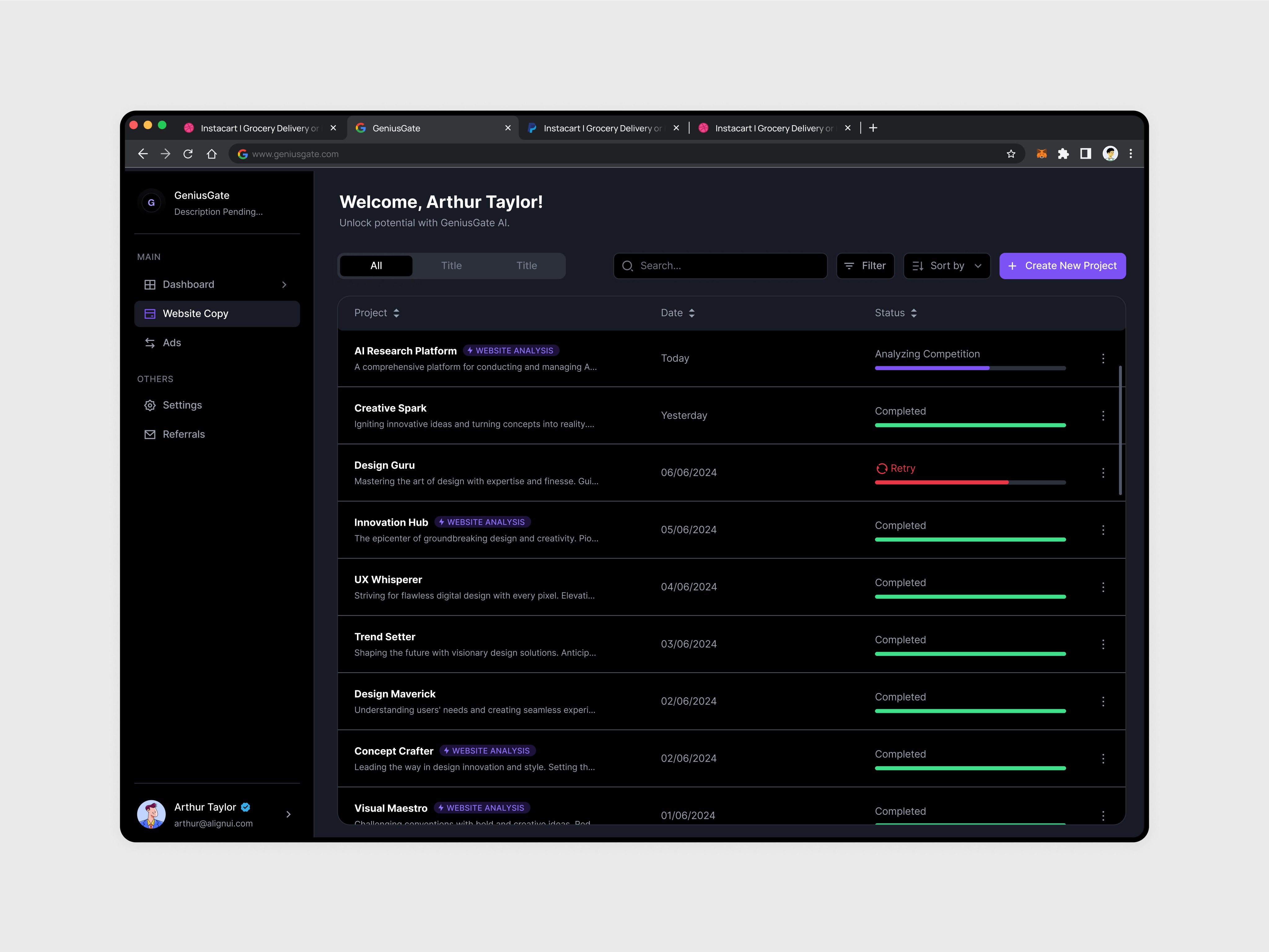The height and width of the screenshot is (952, 1269).
Task: Click the browser extensions puzzle icon
Action: point(1063,154)
